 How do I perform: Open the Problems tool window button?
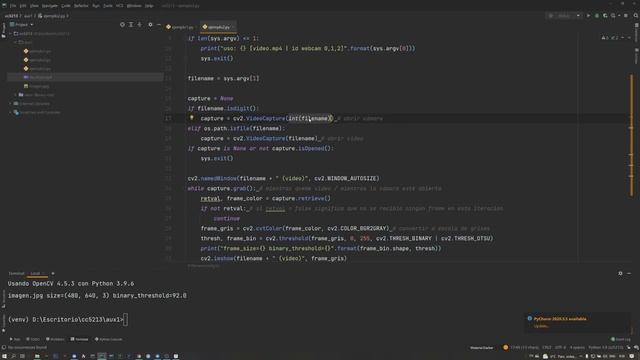pyautogui.click(x=55, y=339)
